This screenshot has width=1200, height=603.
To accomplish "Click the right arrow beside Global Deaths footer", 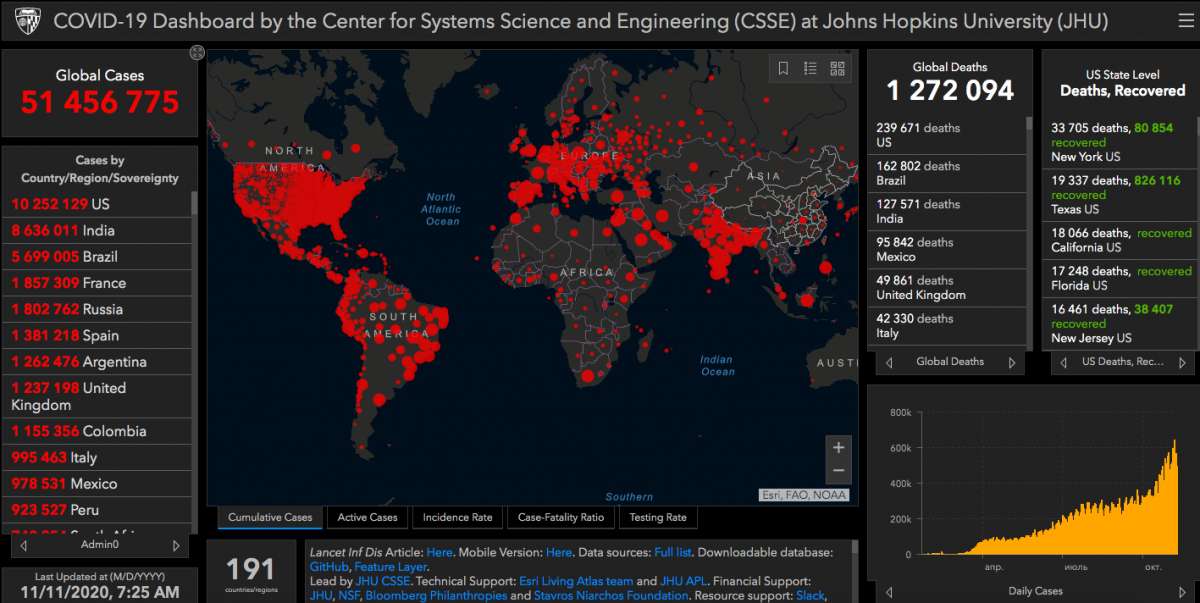I will [1011, 362].
